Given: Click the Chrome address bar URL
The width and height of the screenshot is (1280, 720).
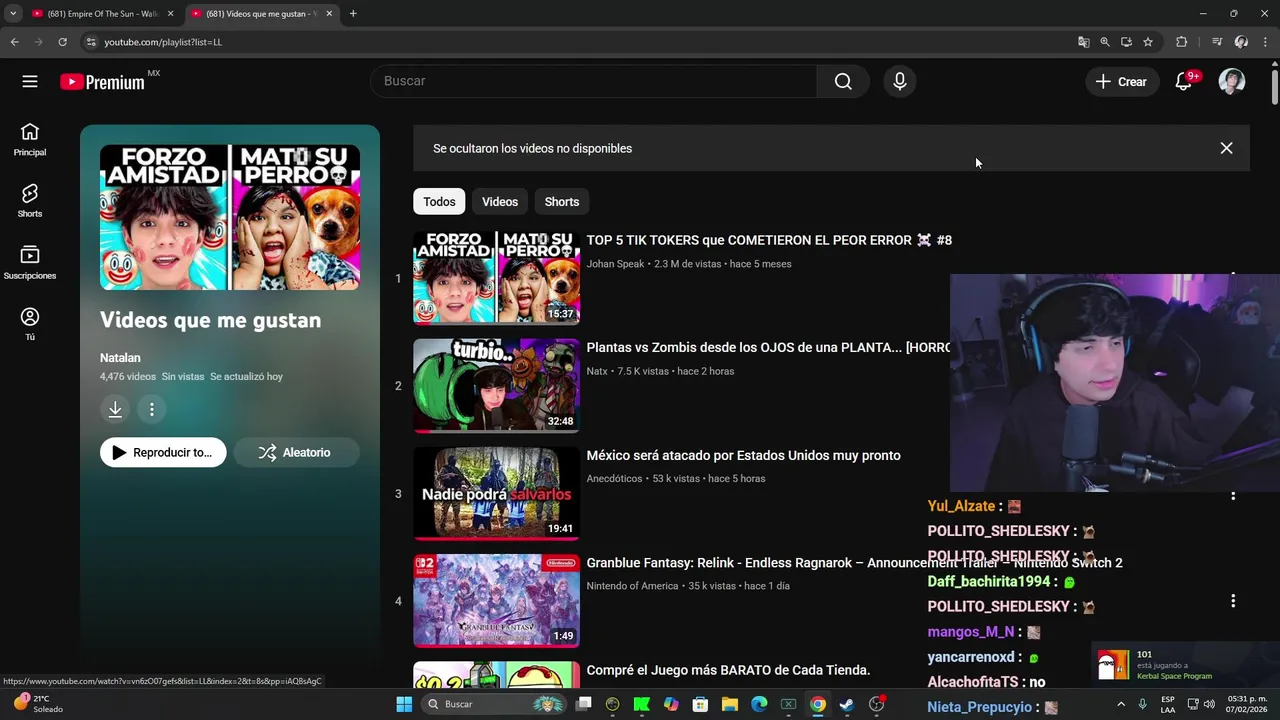Looking at the screenshot, I should (163, 42).
